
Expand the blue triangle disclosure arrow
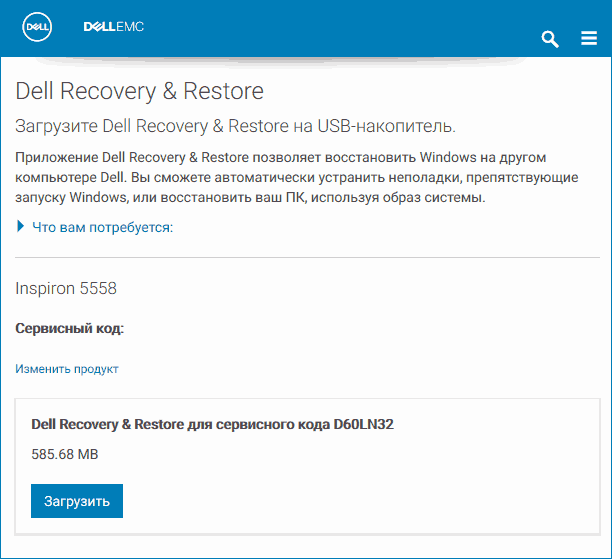(x=21, y=227)
